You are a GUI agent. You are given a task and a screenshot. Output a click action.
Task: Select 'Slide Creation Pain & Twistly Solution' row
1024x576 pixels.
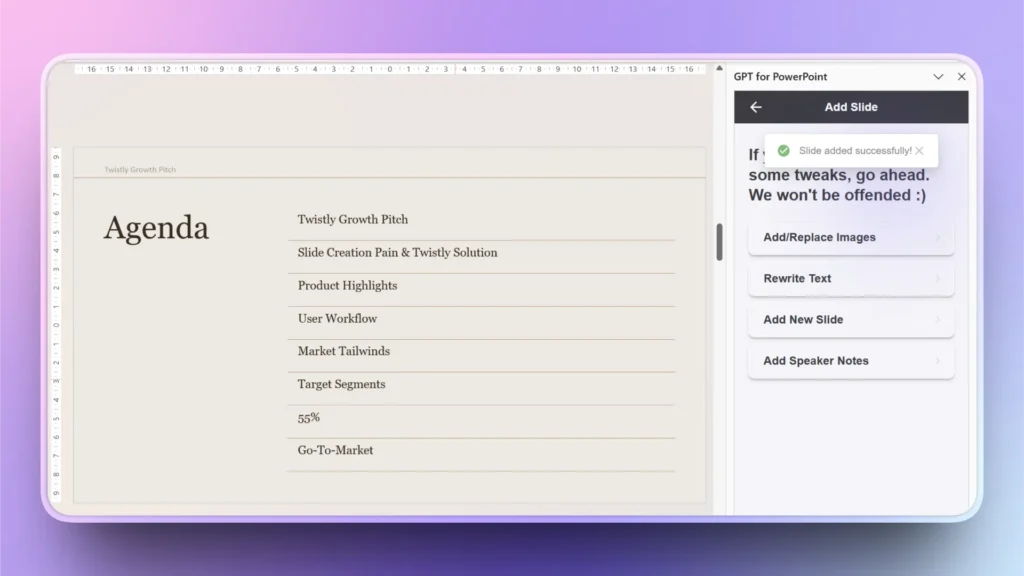pos(481,257)
